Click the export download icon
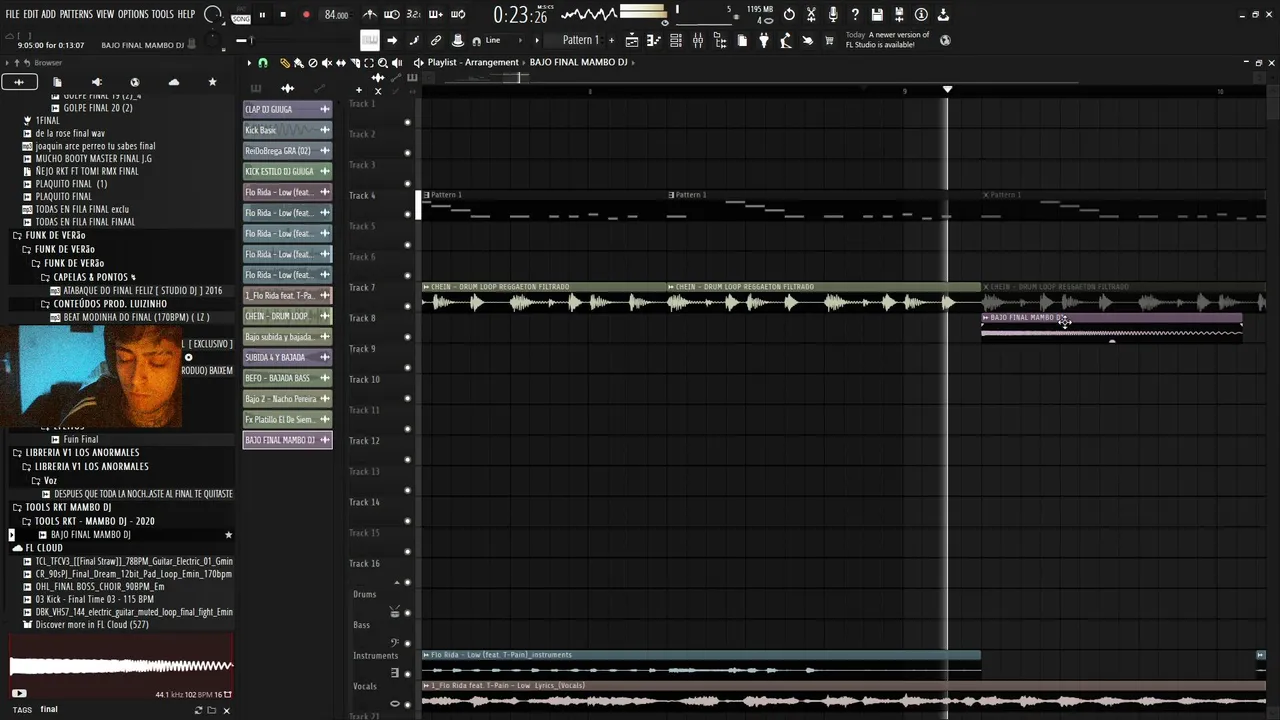 pos(943,15)
